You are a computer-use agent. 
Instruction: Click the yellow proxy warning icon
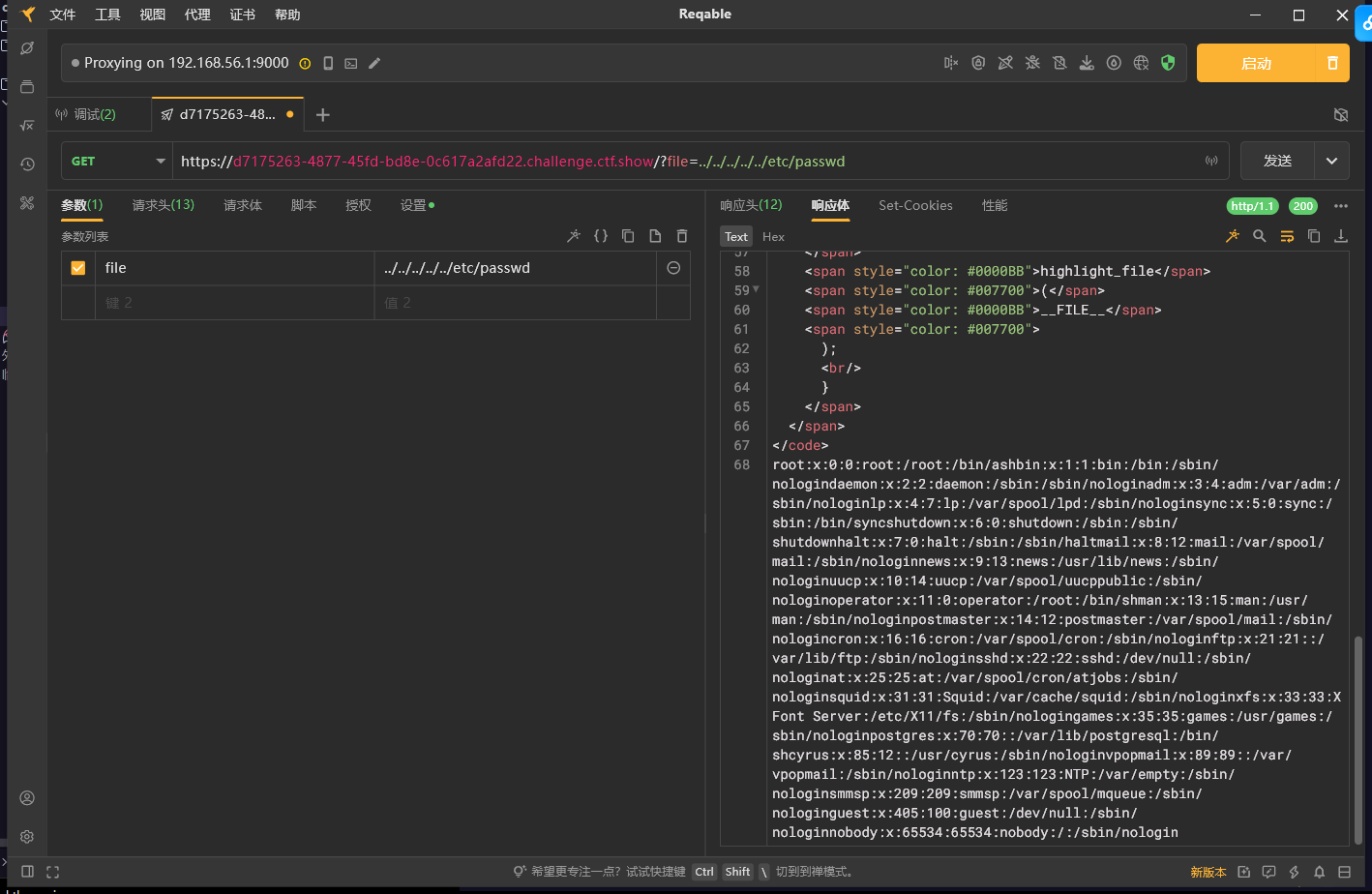click(x=305, y=63)
